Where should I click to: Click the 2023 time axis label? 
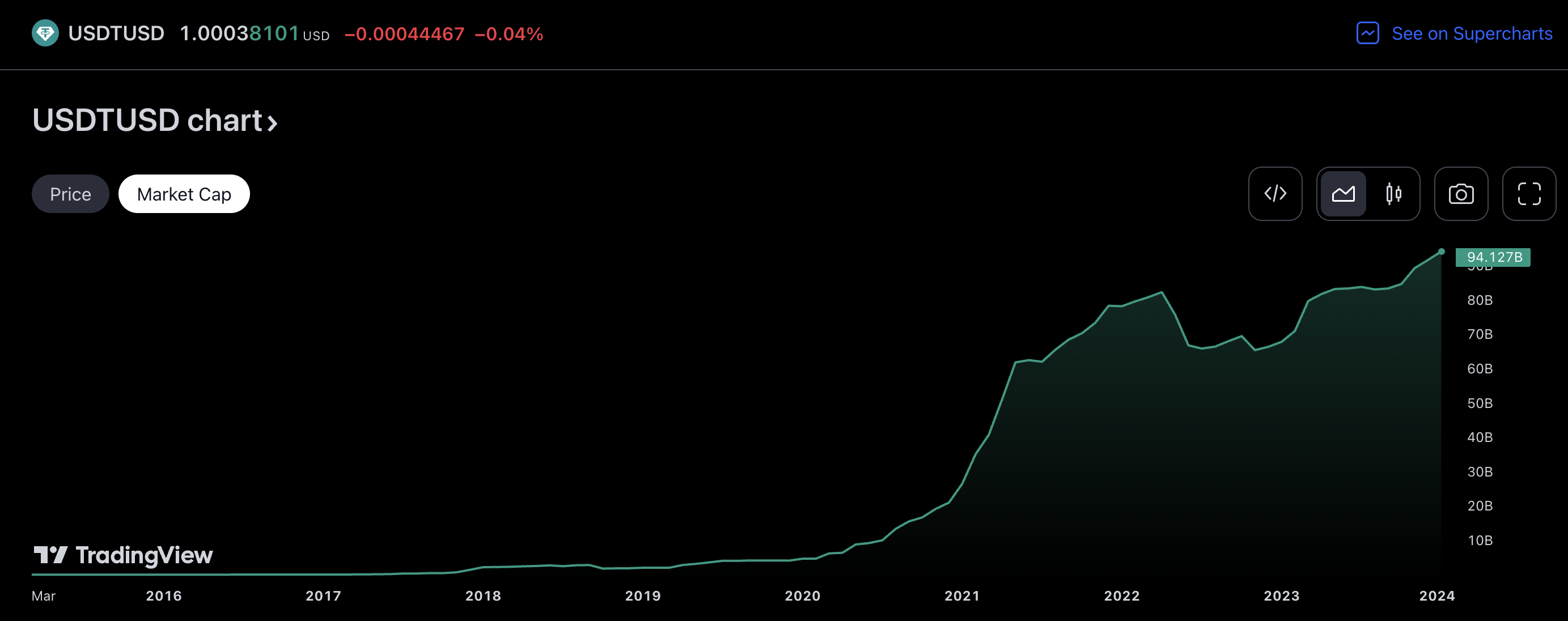[1281, 596]
